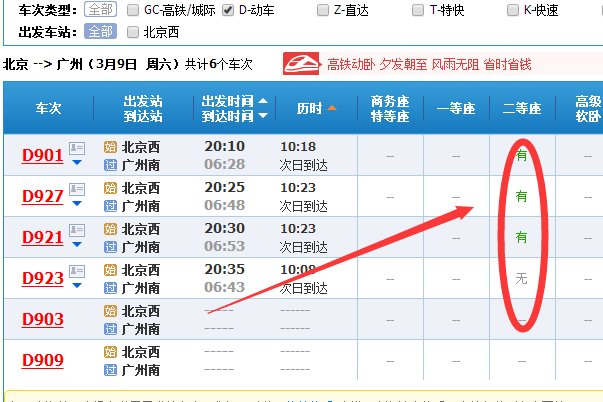The height and width of the screenshot is (402, 603).
Task: Click 无 second-class seat for D923
Action: [x=521, y=278]
